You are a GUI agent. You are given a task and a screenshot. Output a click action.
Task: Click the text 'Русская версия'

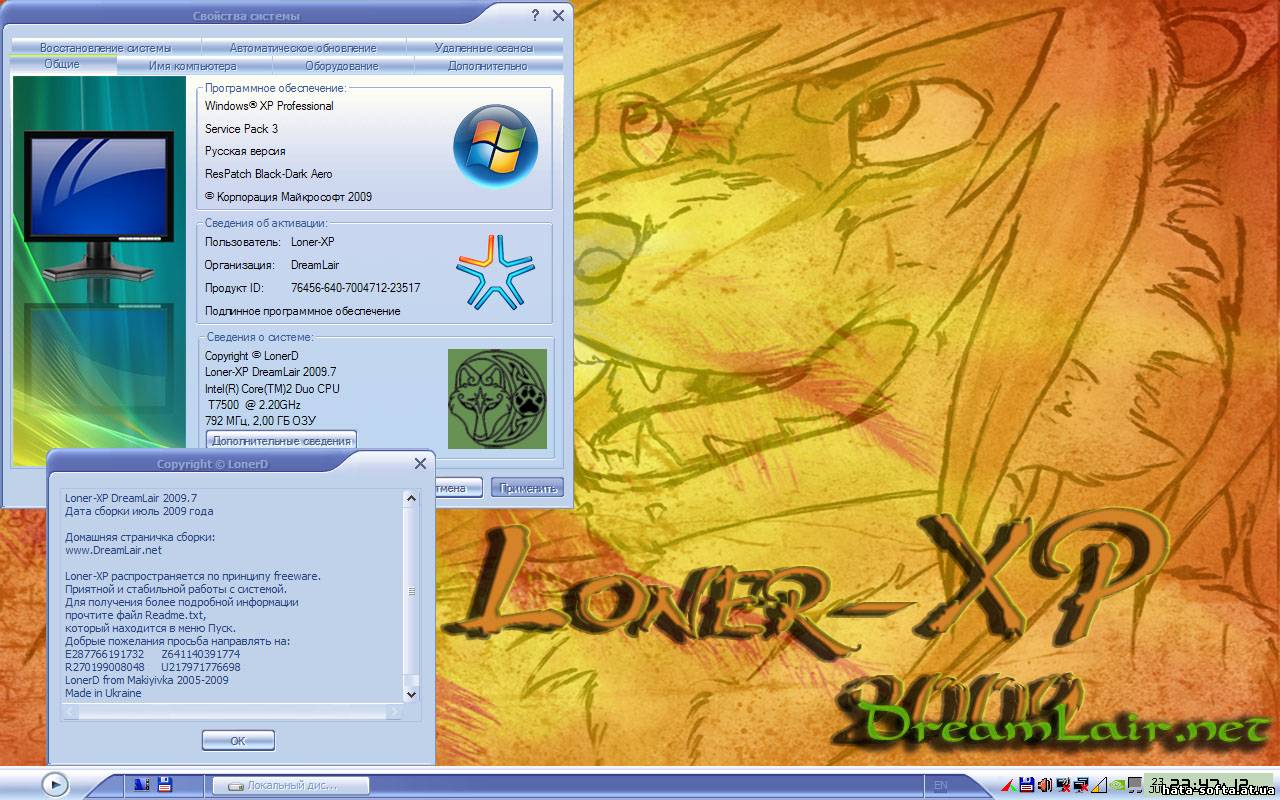[245, 151]
